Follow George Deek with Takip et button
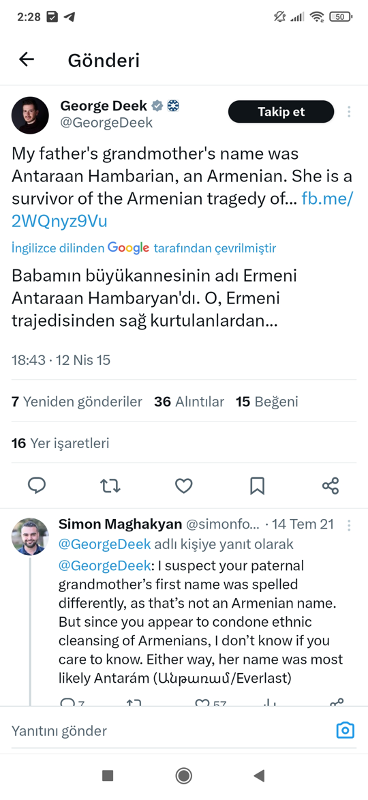This screenshot has width=368, height=800. [x=281, y=112]
